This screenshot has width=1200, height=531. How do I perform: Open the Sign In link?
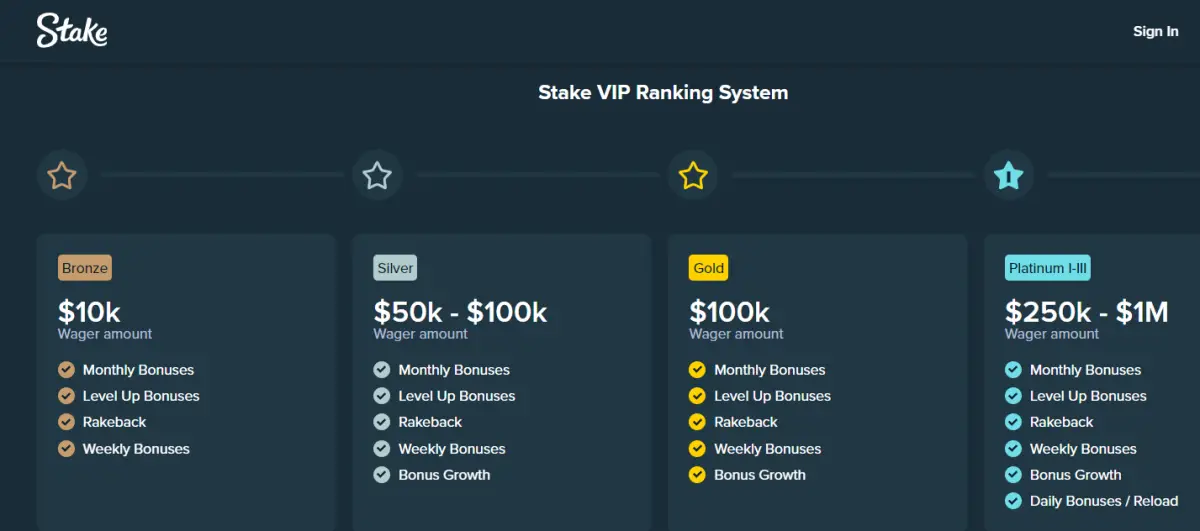coord(1155,31)
